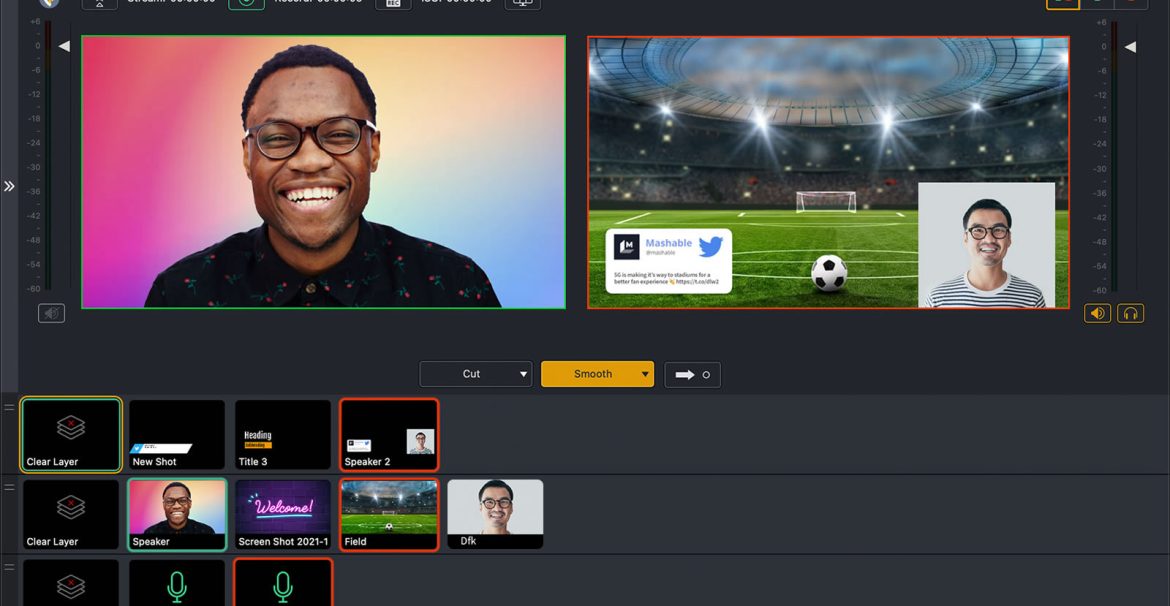Toggle headphone monitoring for live output
1170x606 pixels.
click(1130, 313)
